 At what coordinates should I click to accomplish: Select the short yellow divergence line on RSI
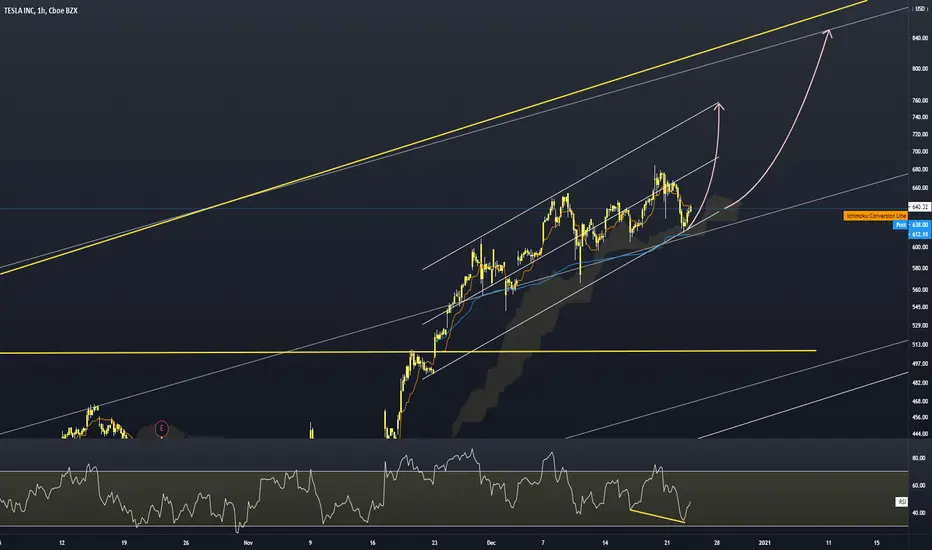[x=657, y=516]
